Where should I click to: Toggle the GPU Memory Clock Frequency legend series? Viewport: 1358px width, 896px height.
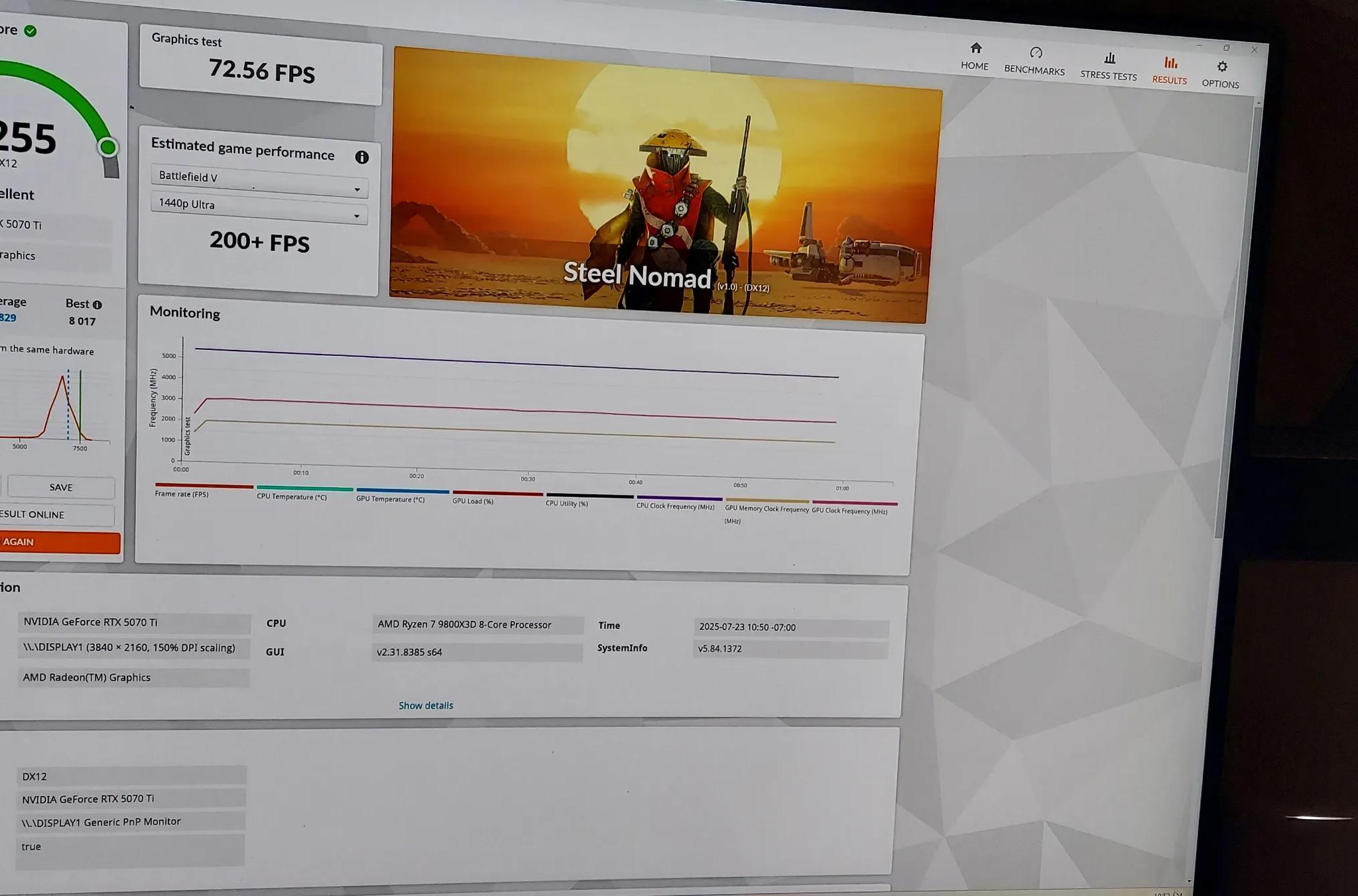coord(767,511)
